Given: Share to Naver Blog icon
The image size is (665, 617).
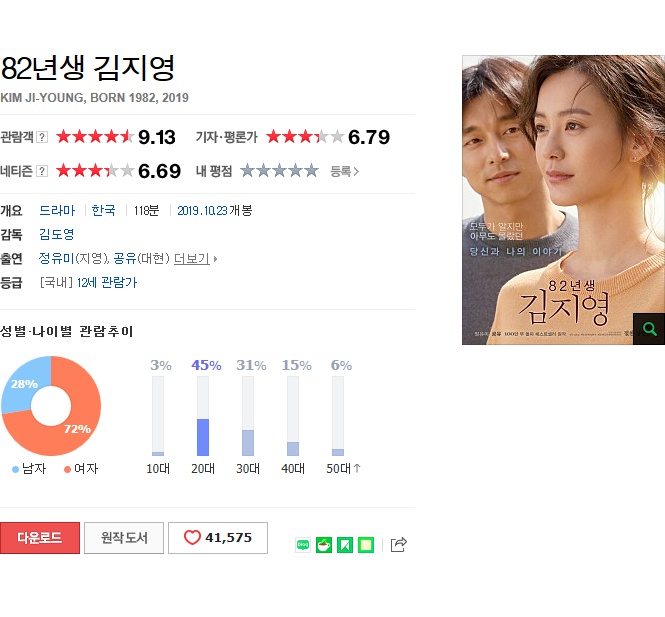Looking at the screenshot, I should pyautogui.click(x=303, y=544).
